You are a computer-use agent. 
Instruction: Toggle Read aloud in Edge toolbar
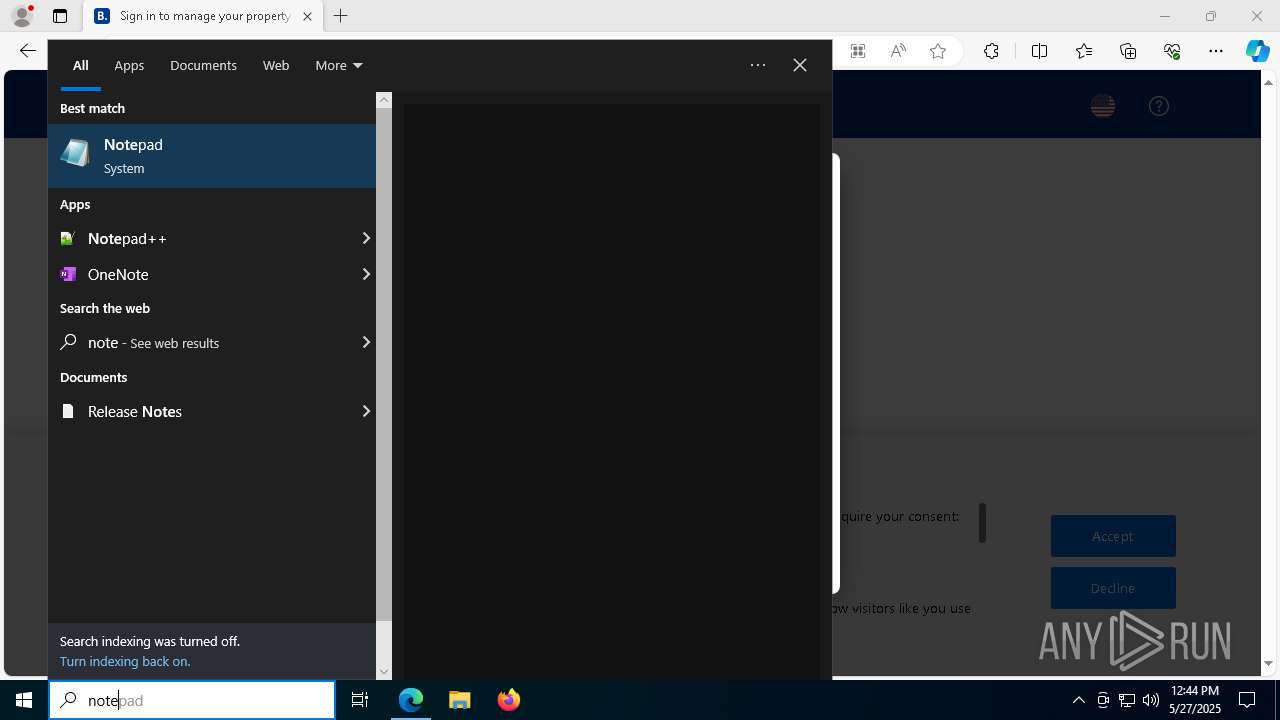[x=898, y=51]
